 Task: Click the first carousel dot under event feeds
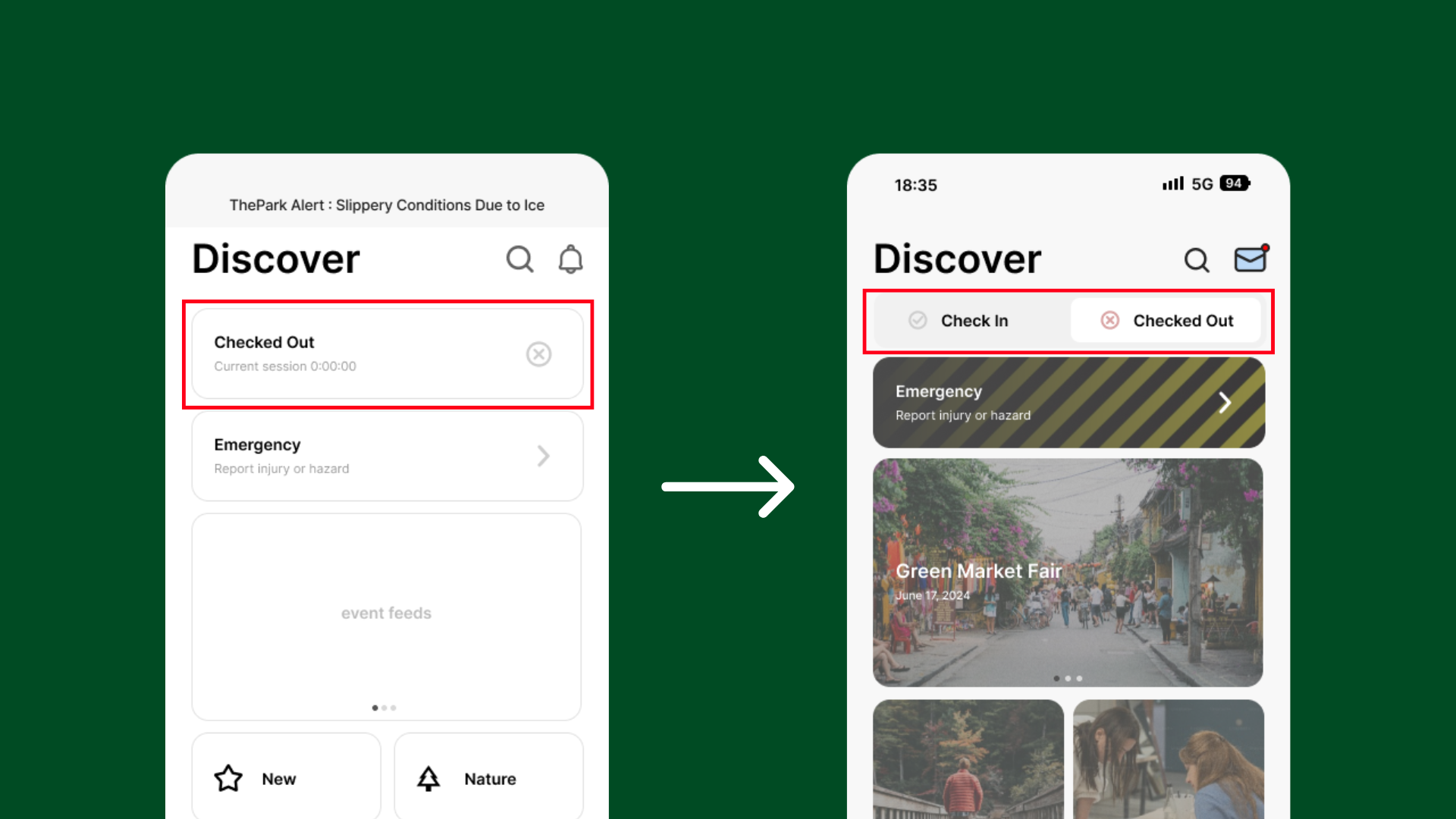(x=375, y=708)
